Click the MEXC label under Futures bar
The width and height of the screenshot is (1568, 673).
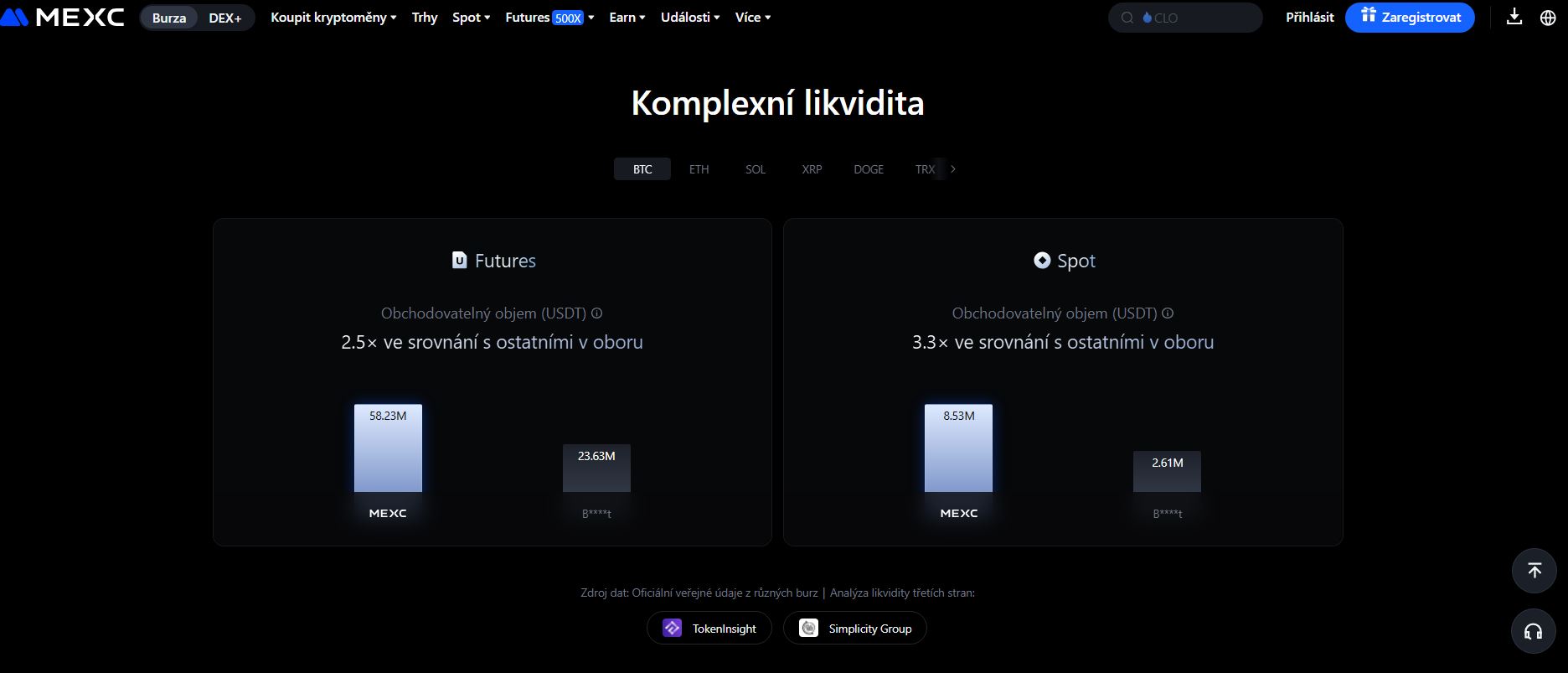388,513
